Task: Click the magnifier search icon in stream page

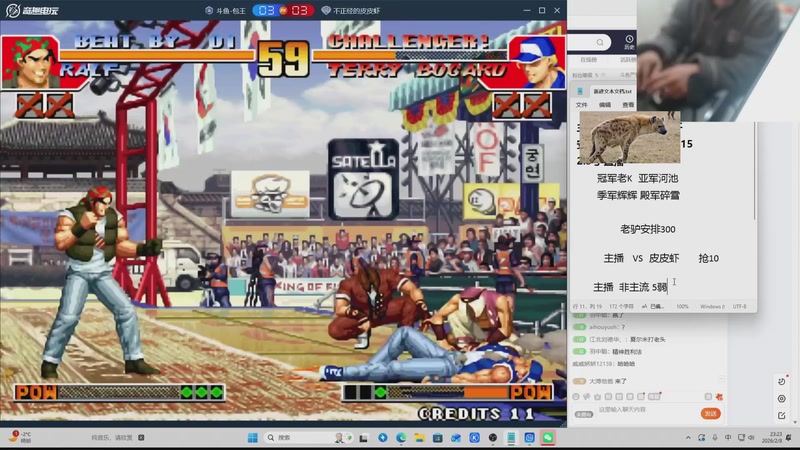Action: [x=600, y=42]
